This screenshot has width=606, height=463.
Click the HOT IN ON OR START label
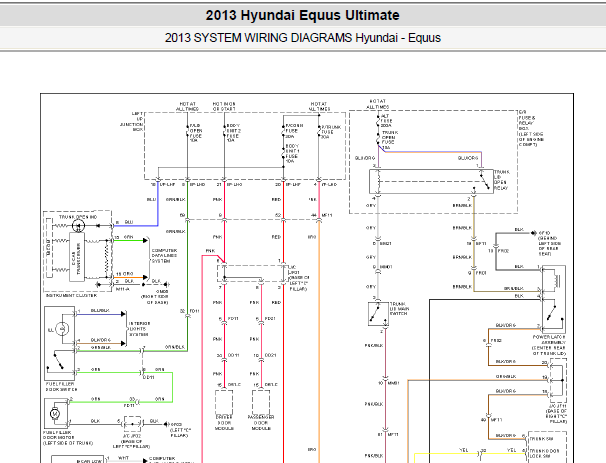coord(224,106)
